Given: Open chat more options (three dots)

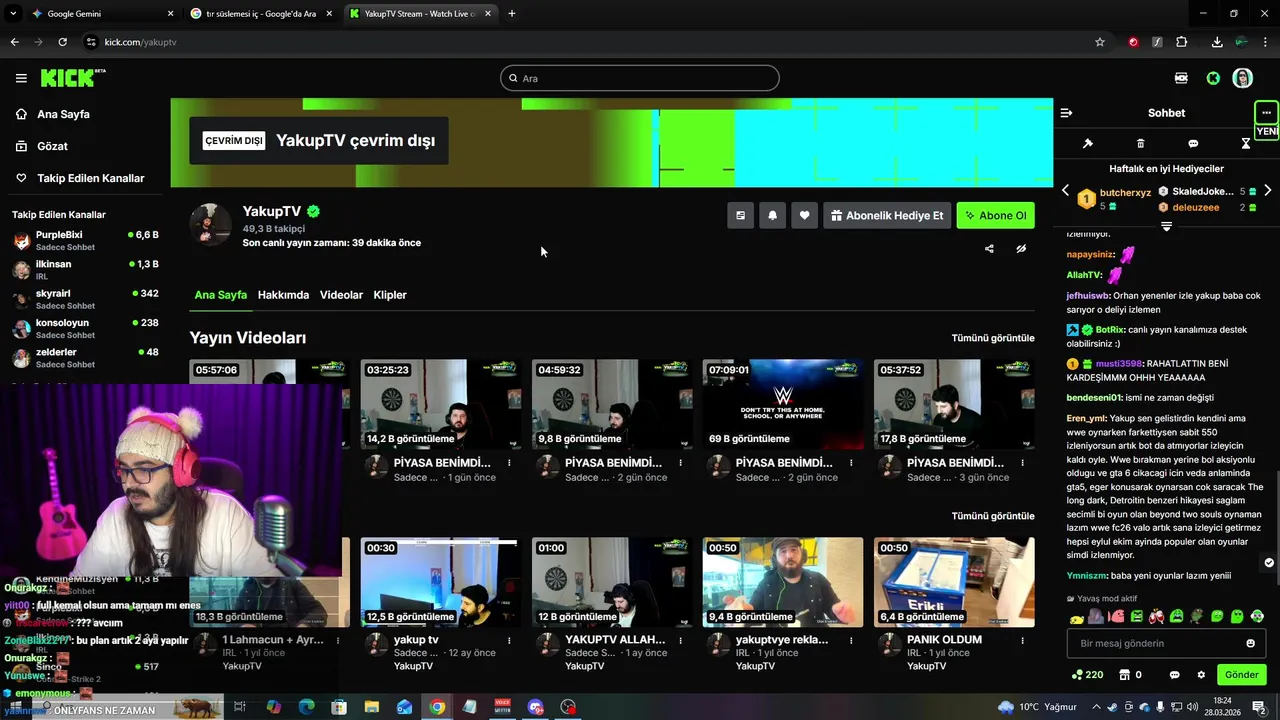Looking at the screenshot, I should pyautogui.click(x=1266, y=112).
